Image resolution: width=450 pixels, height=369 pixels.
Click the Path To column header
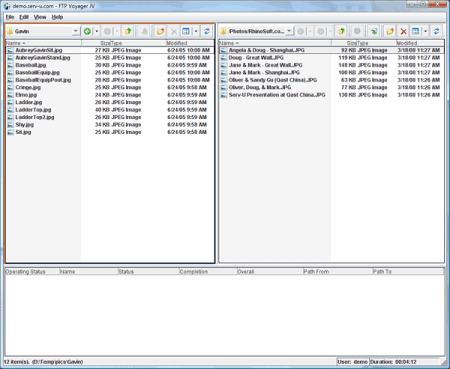(x=408, y=272)
